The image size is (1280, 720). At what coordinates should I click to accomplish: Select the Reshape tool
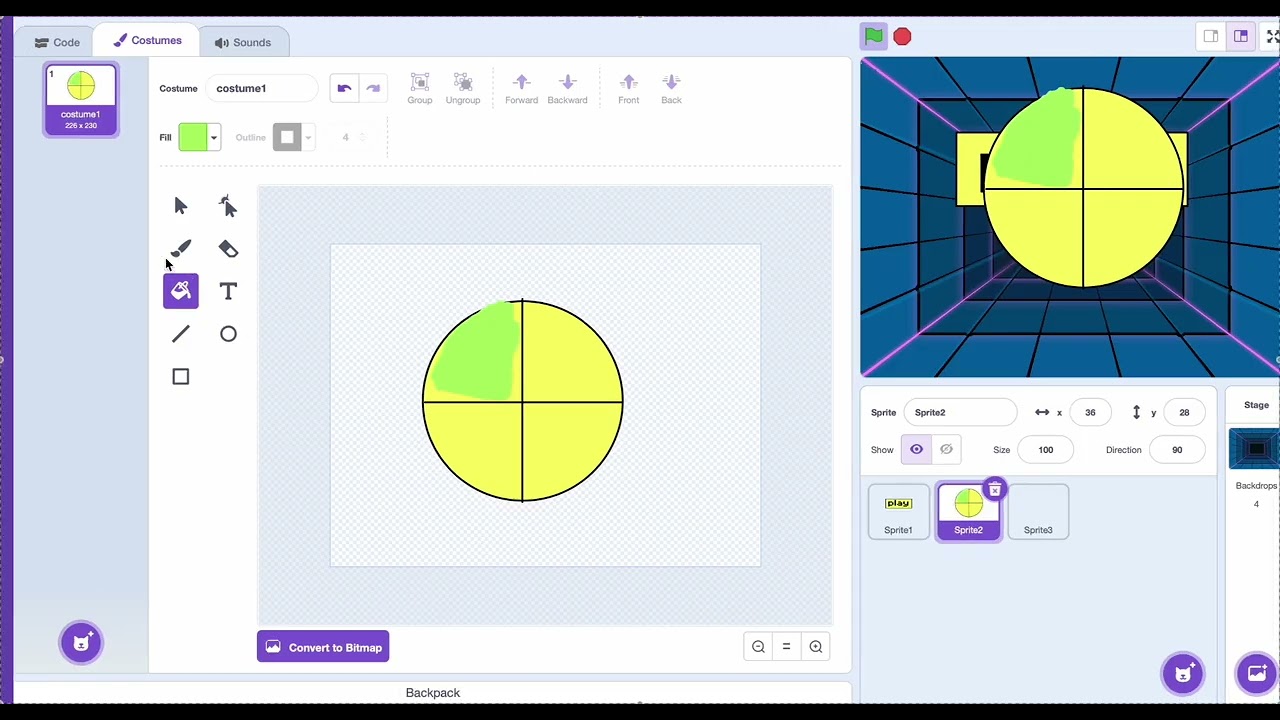[x=228, y=206]
